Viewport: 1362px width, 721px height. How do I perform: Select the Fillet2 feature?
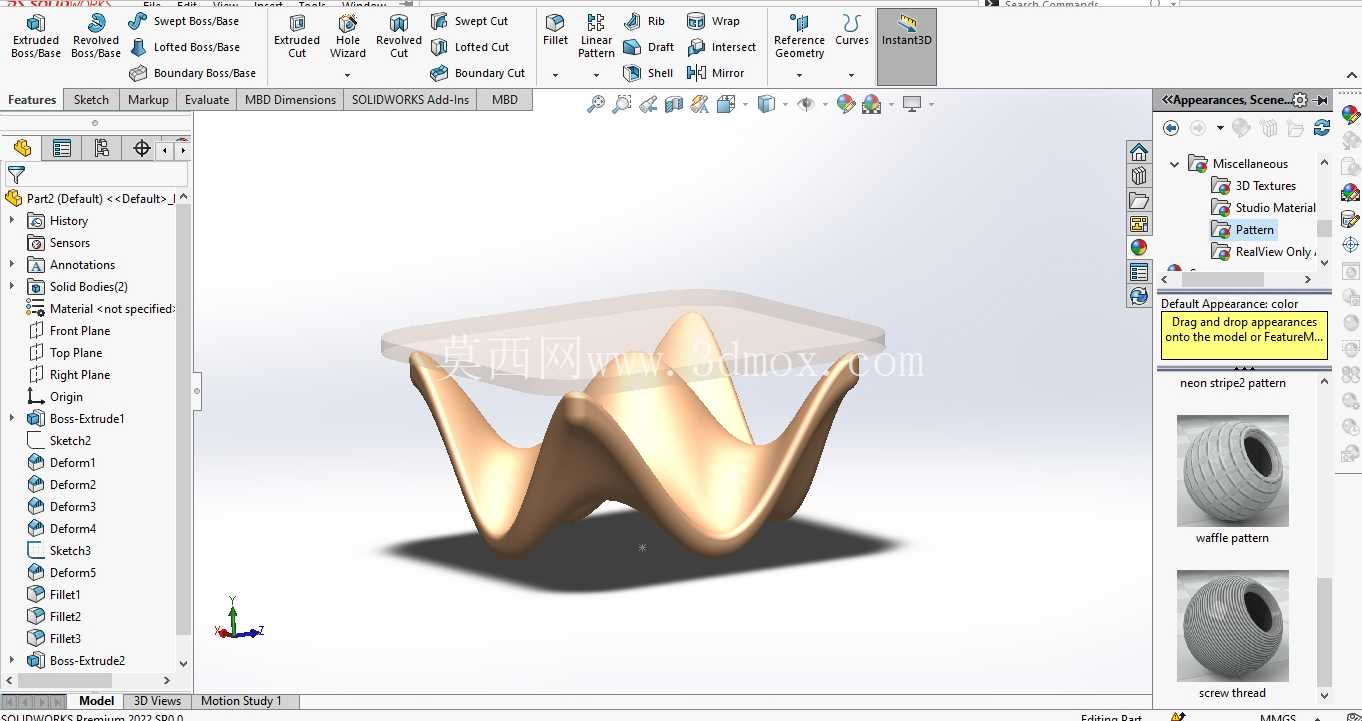55,617
